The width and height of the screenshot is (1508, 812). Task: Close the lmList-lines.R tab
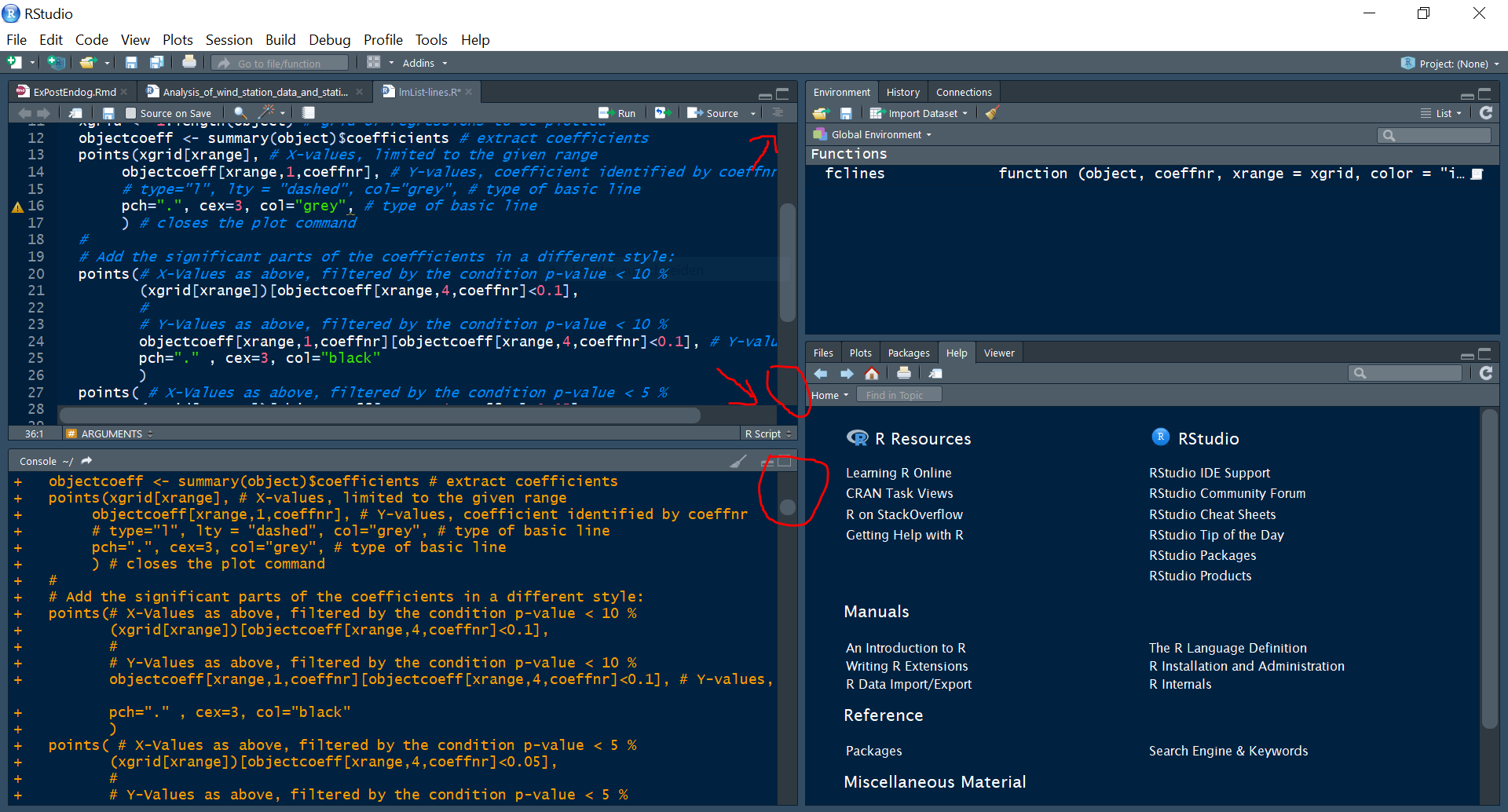click(x=469, y=92)
